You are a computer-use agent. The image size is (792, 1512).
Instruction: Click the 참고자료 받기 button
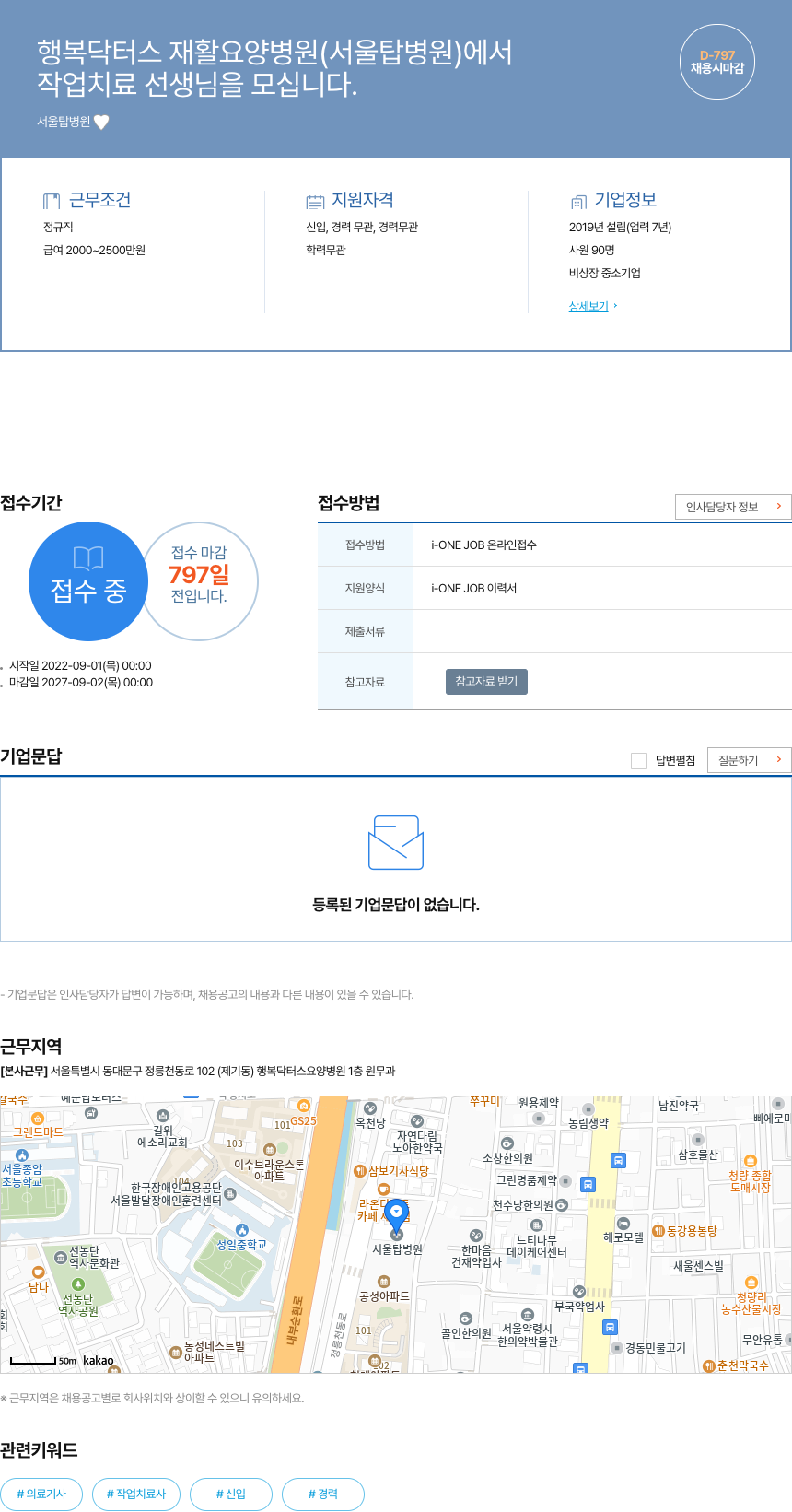[x=486, y=681]
